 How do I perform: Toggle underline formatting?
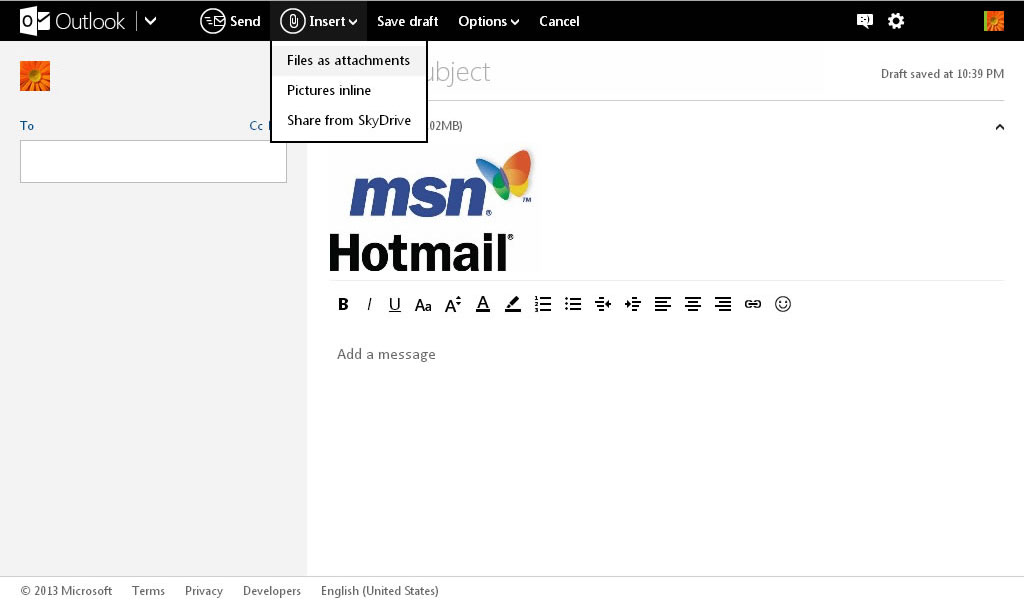click(394, 304)
